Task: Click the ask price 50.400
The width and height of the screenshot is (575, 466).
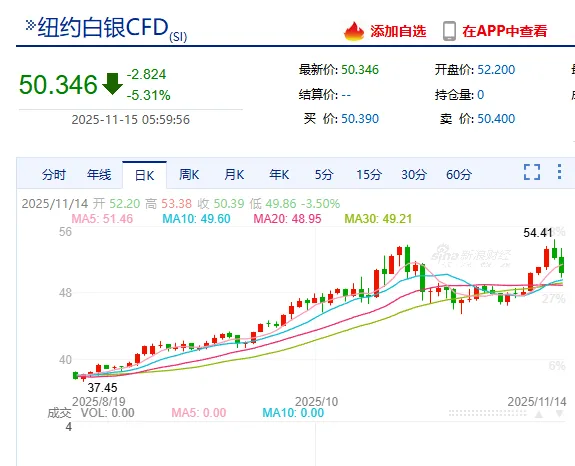Action: click(x=496, y=119)
